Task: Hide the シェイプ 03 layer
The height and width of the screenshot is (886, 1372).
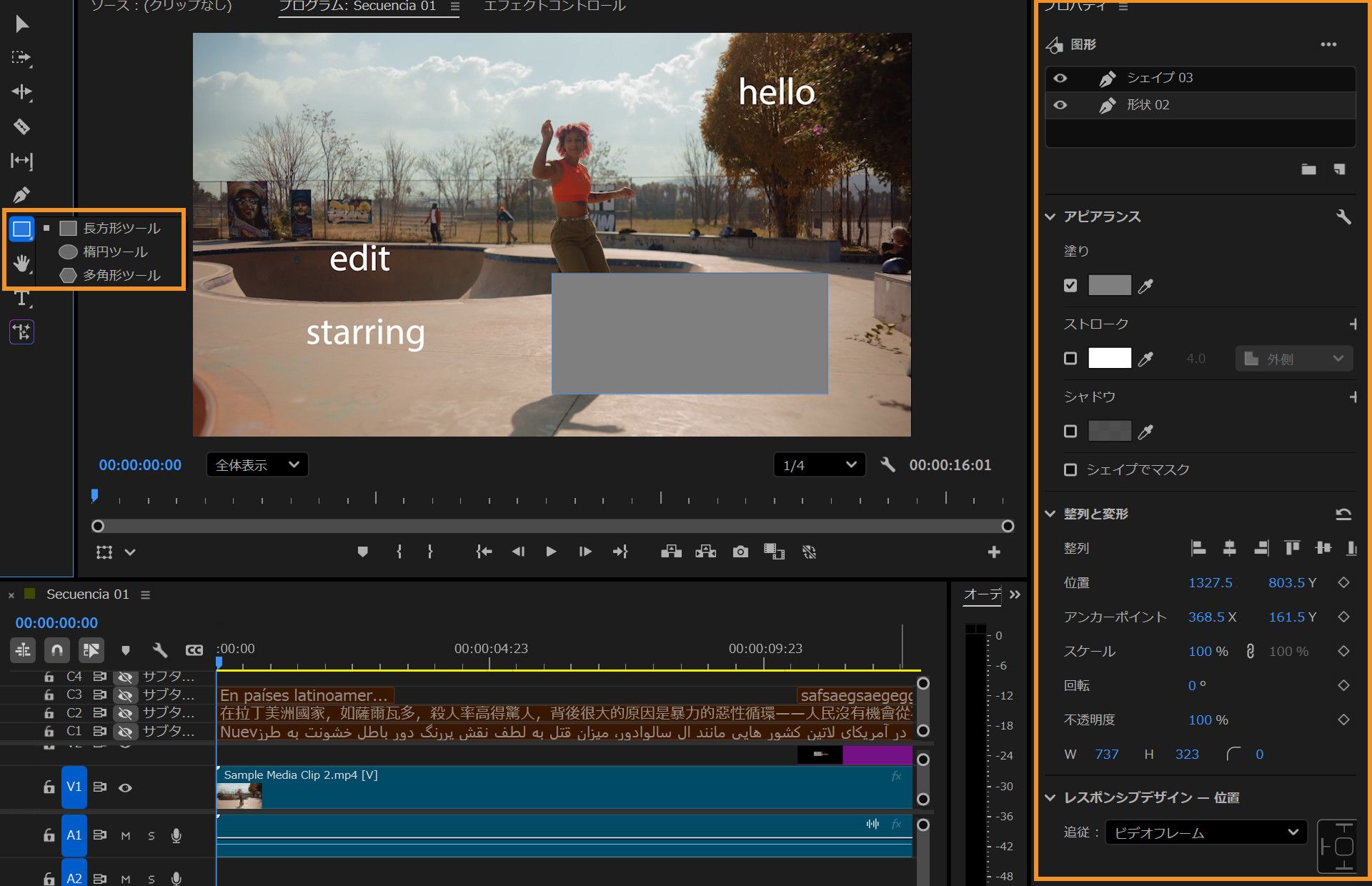Action: click(1060, 78)
